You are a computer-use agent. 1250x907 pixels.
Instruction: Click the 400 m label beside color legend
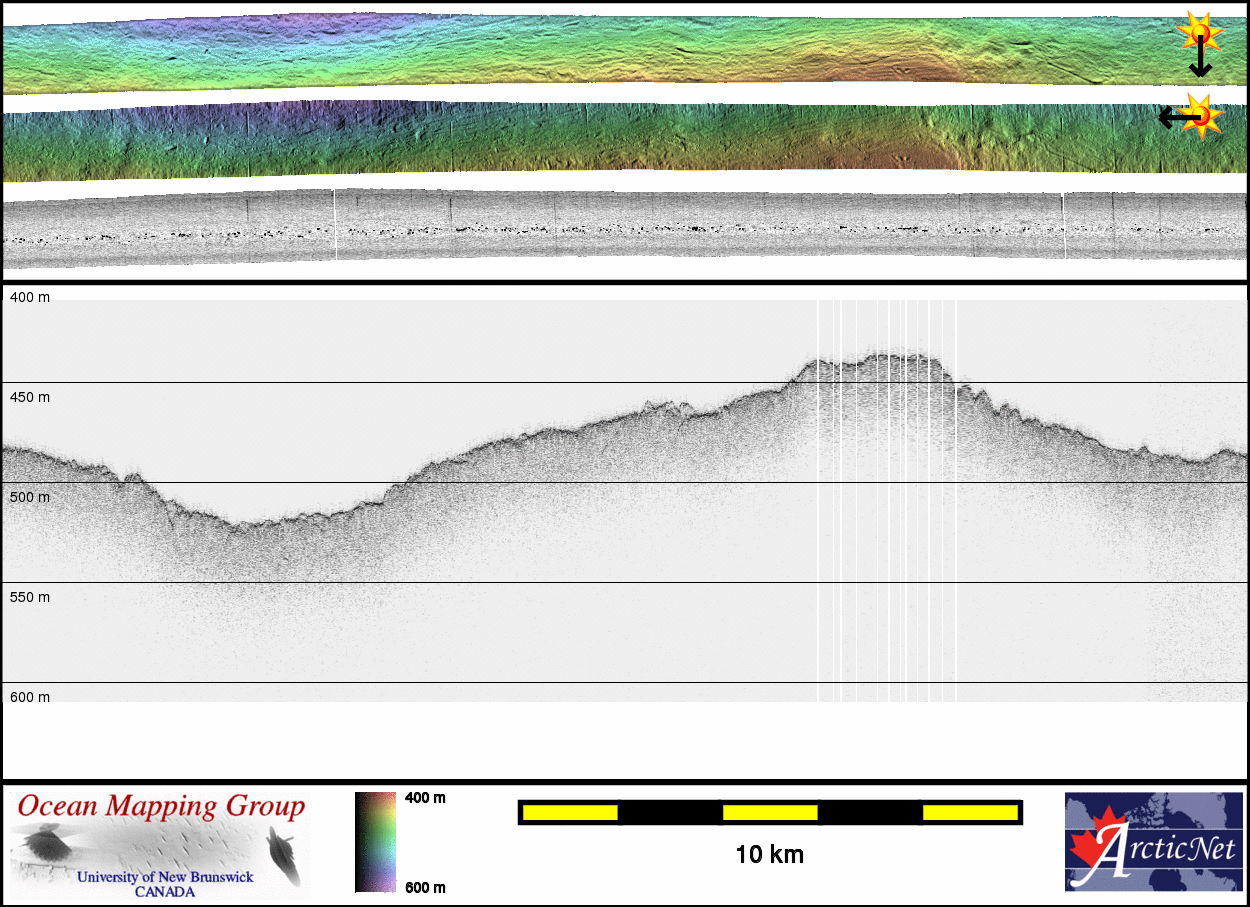click(x=425, y=798)
